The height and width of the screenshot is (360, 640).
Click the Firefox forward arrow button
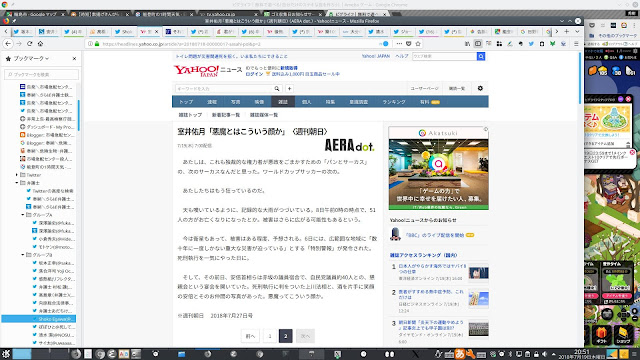point(19,44)
